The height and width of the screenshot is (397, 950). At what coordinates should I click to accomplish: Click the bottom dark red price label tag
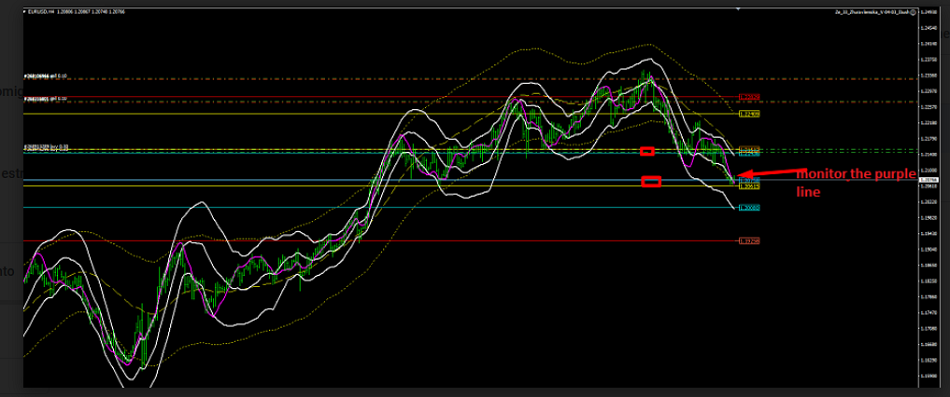[749, 241]
